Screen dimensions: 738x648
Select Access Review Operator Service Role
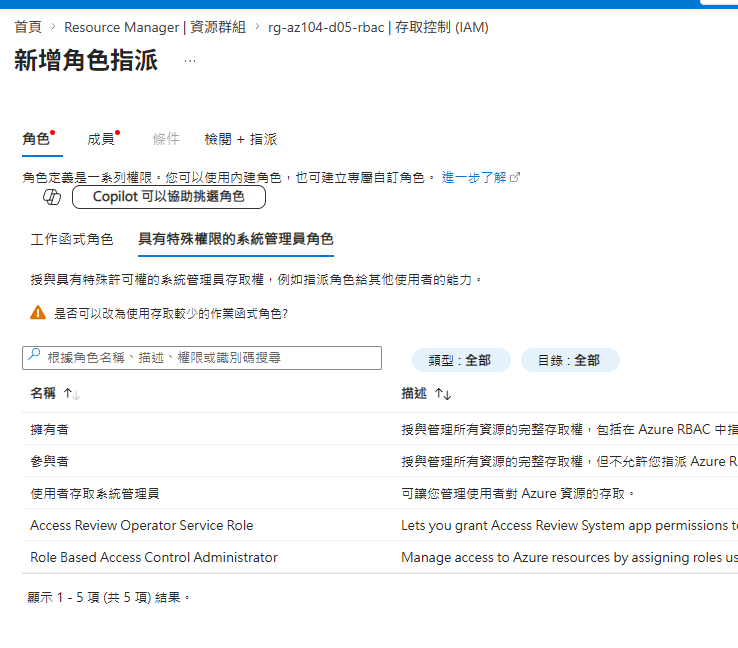[380, 525]
